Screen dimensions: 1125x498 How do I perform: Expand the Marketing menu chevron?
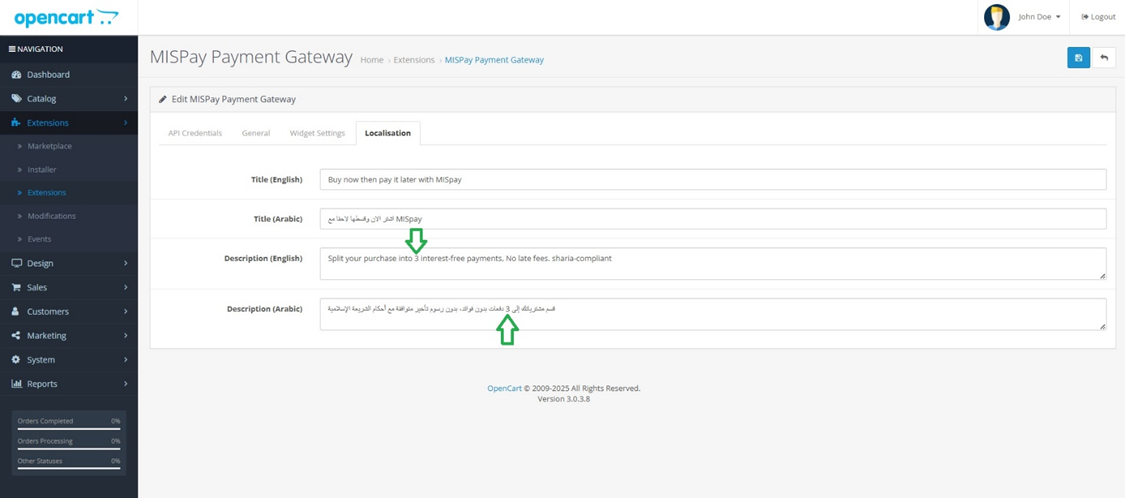click(126, 335)
